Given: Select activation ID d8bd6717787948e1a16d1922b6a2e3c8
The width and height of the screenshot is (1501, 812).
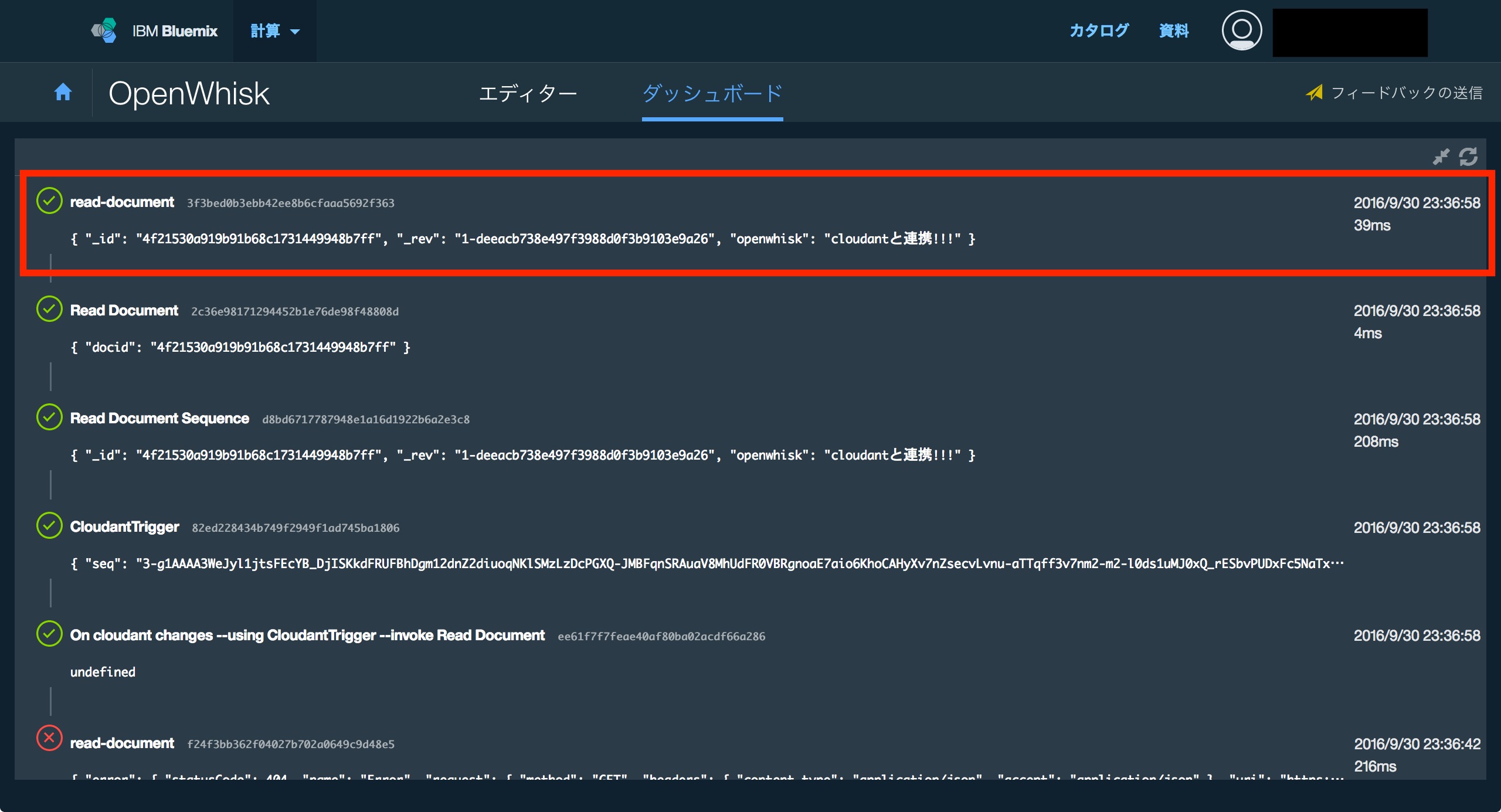Looking at the screenshot, I should 366,419.
